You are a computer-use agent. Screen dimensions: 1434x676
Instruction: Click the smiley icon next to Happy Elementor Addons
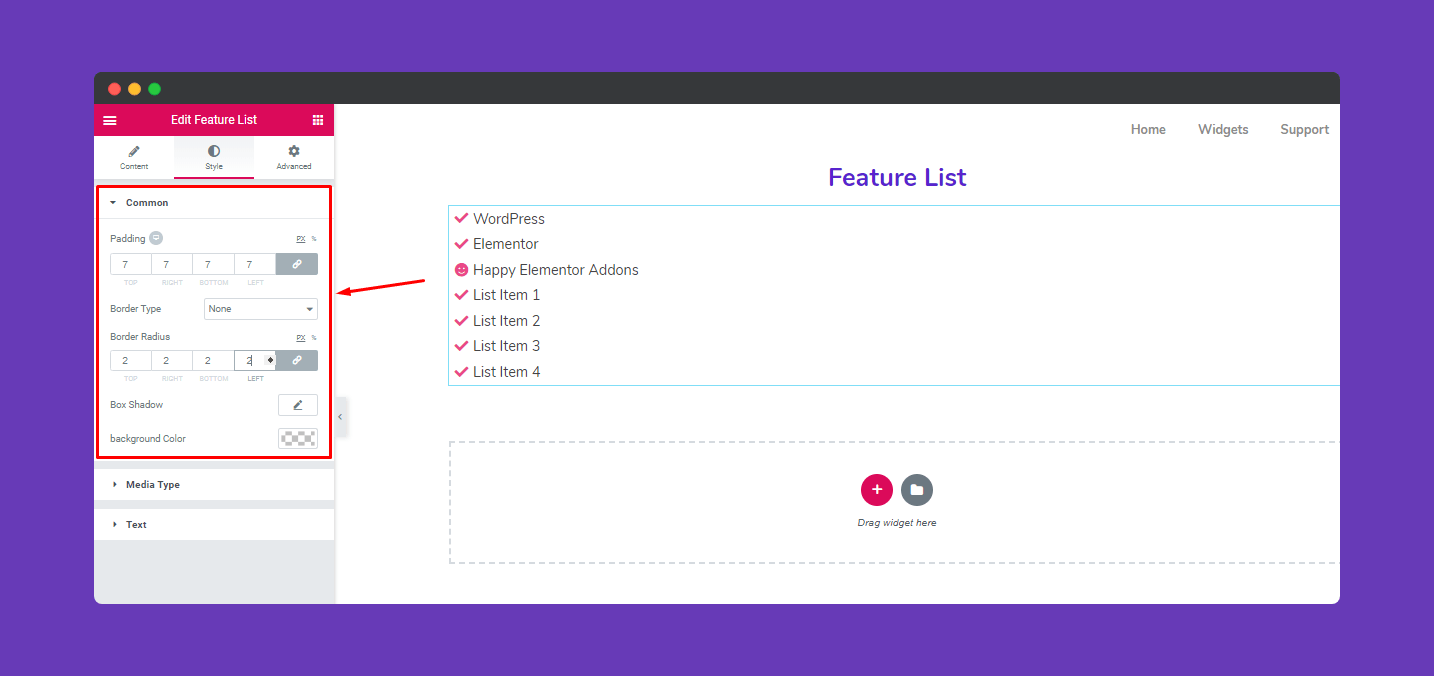tap(461, 270)
